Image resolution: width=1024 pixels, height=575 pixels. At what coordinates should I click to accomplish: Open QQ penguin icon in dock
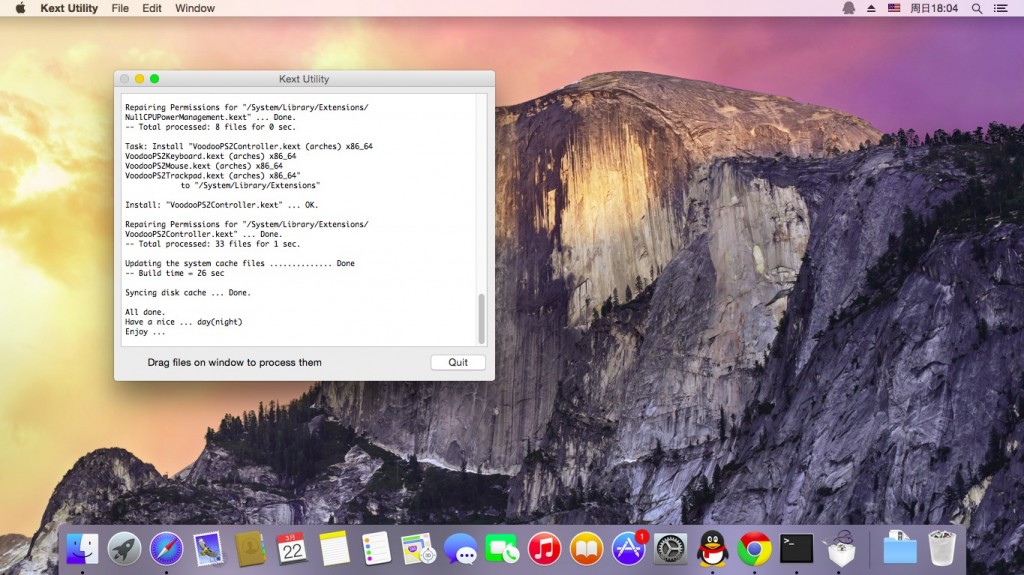point(712,549)
